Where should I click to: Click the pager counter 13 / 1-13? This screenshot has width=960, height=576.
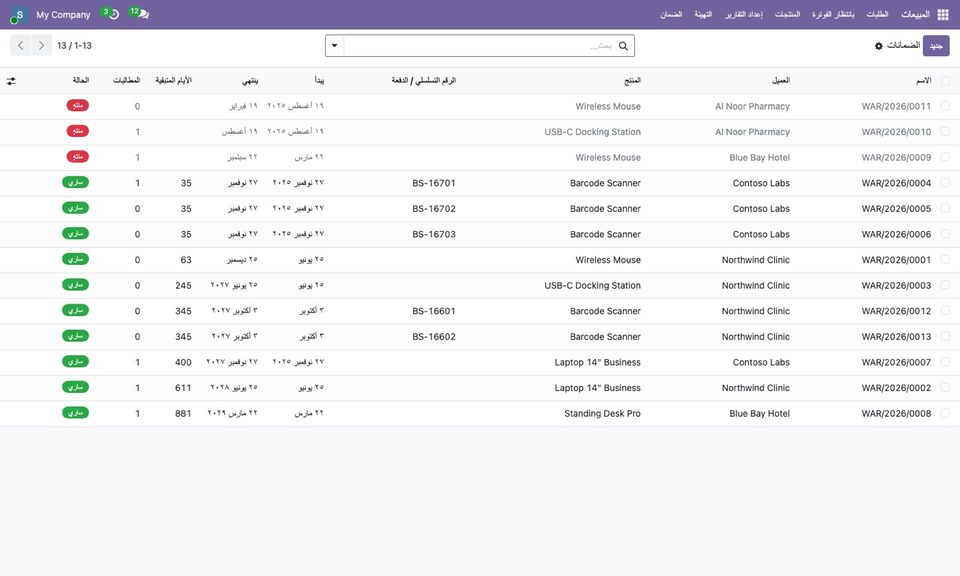[x=74, y=46]
